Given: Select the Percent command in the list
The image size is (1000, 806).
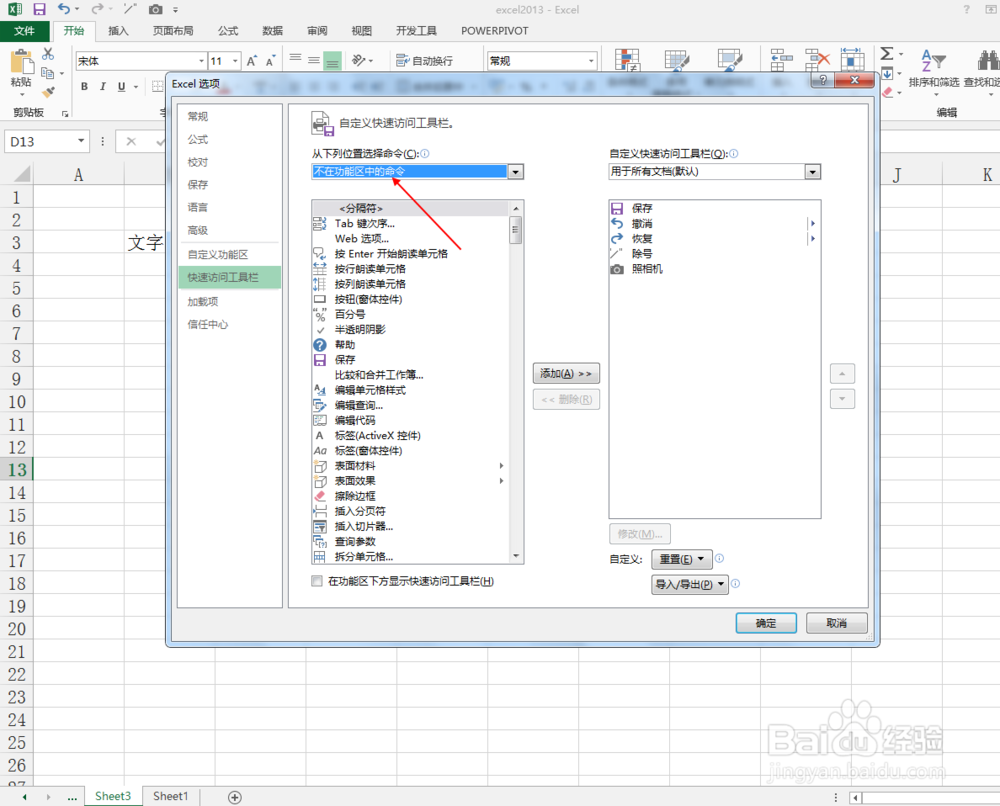Looking at the screenshot, I should tap(349, 314).
